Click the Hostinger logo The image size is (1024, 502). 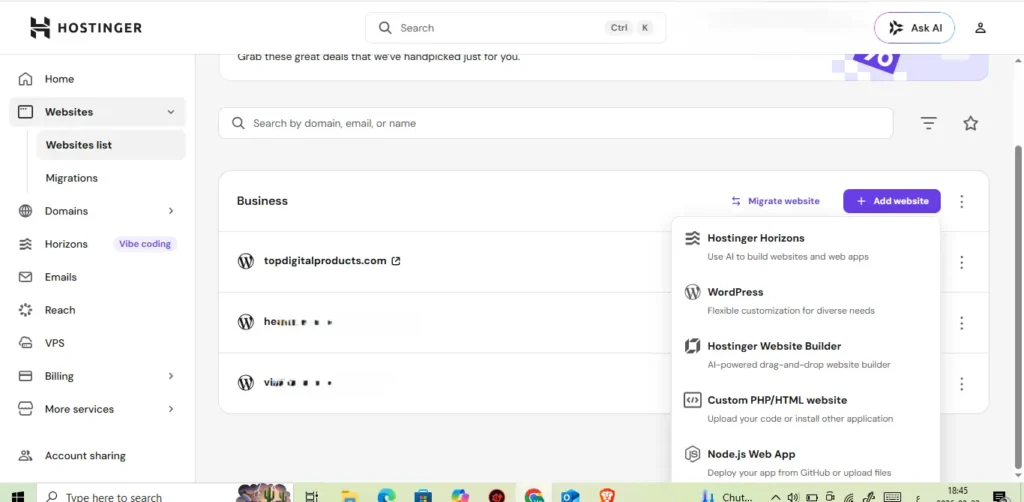pos(86,27)
